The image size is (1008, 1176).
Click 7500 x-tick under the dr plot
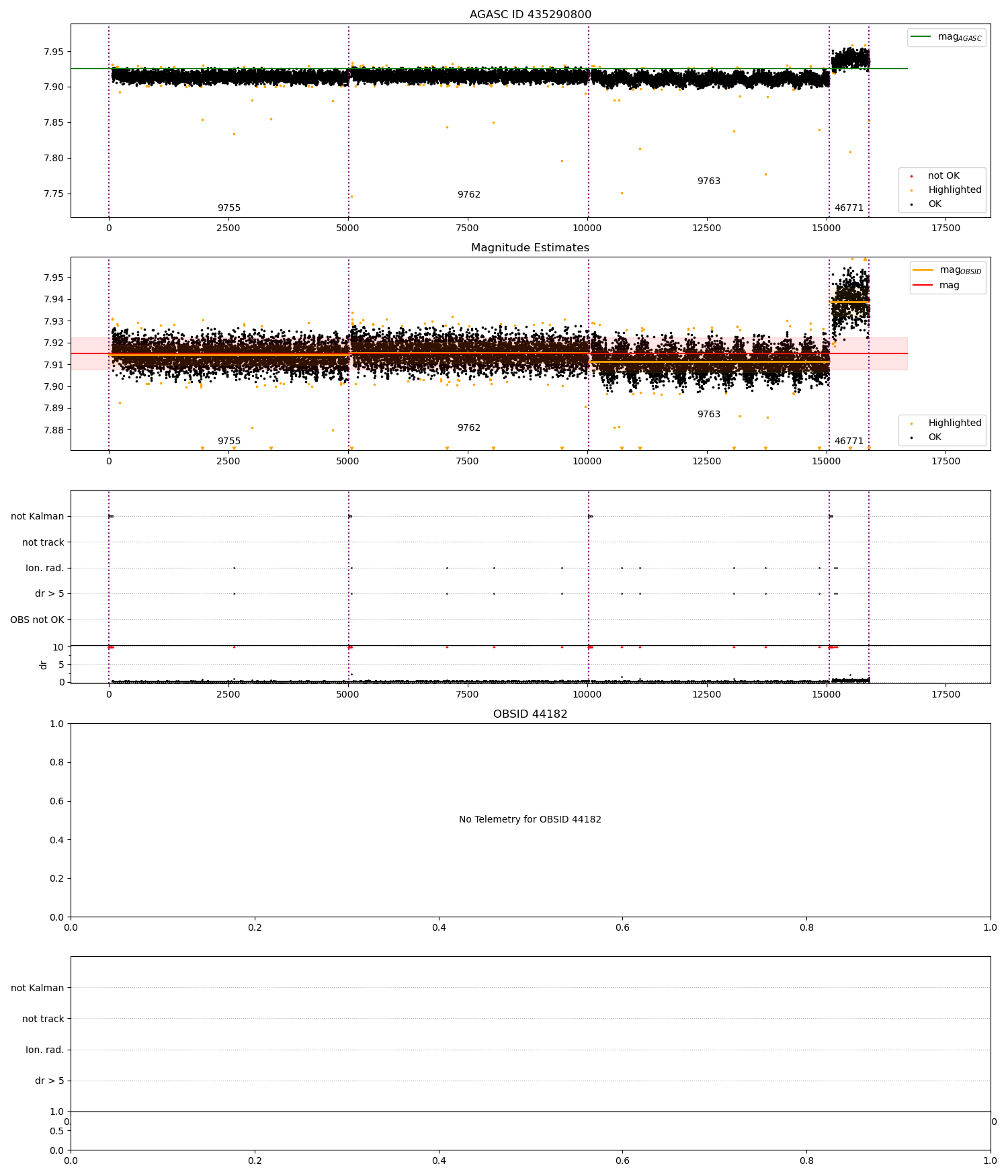[468, 694]
